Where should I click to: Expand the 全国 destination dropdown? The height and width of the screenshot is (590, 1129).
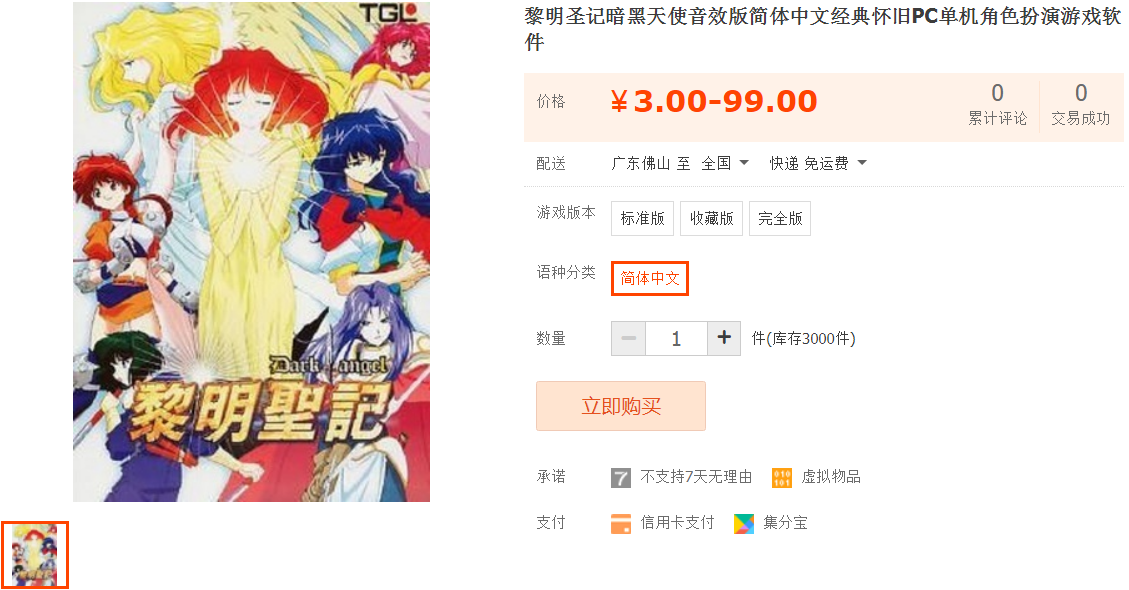(726, 164)
